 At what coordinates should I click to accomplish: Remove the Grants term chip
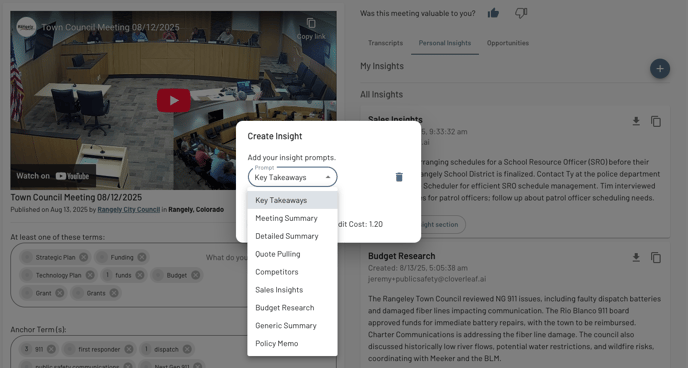(x=114, y=293)
